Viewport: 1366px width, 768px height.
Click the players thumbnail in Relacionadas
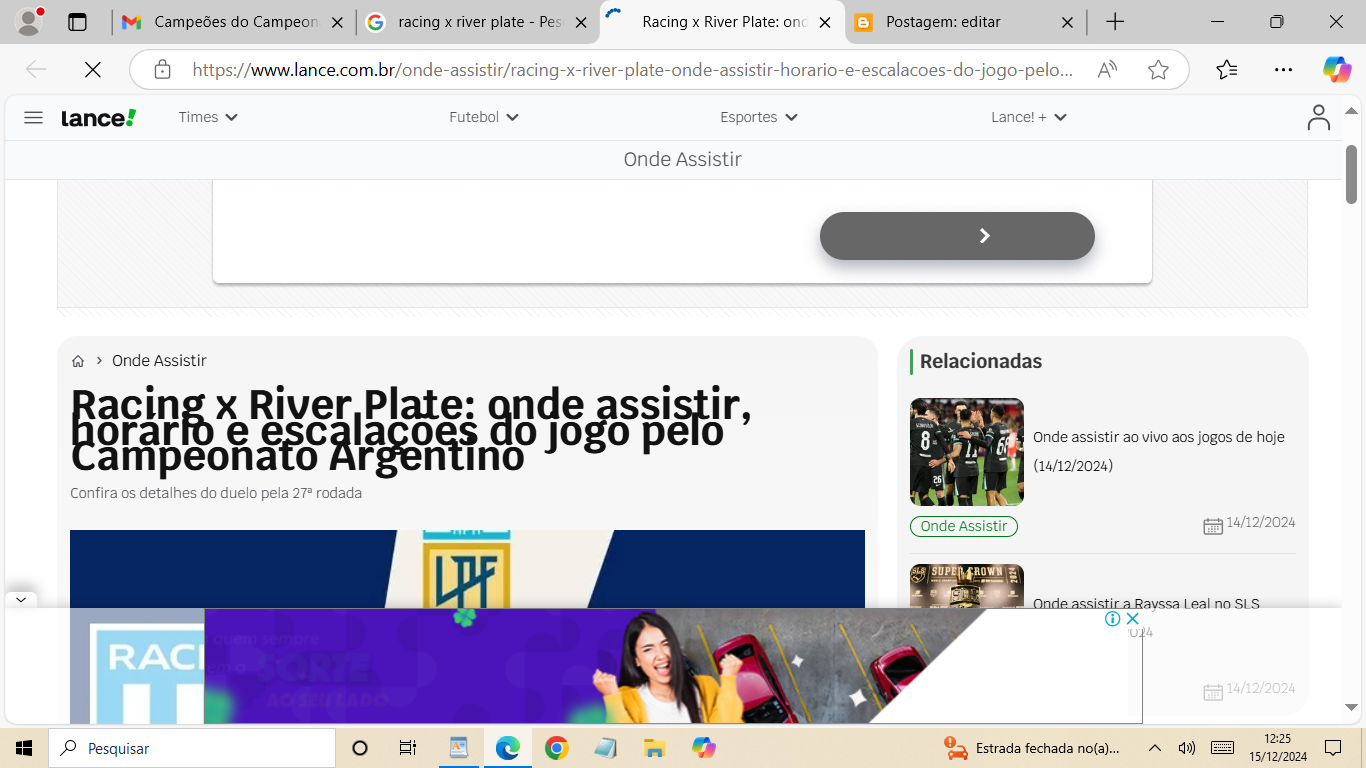click(967, 452)
